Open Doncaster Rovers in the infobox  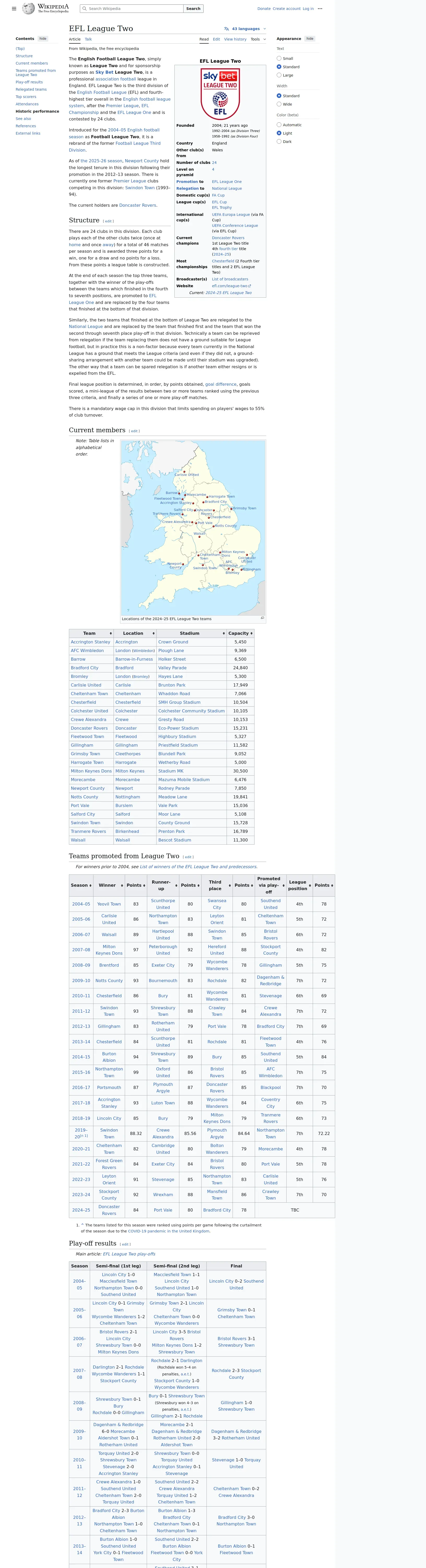[x=228, y=238]
